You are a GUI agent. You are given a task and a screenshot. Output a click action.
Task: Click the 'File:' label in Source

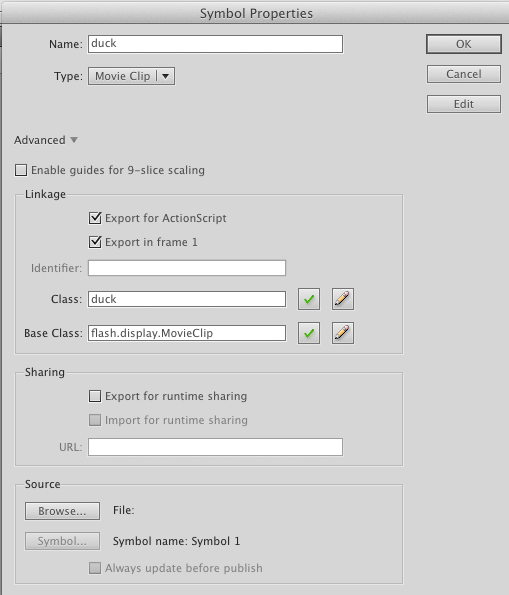pos(124,510)
